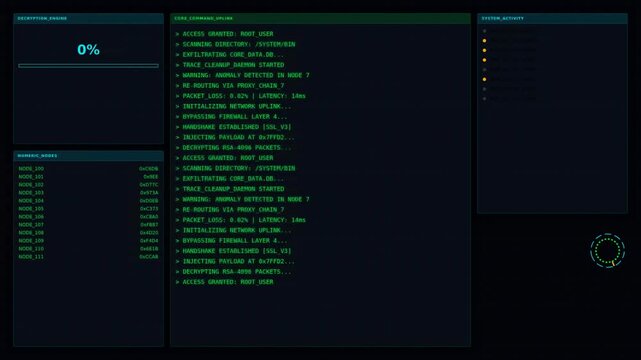The height and width of the screenshot is (360, 641).
Task: Select the NUMERIC_NODES panel header
Action: click(x=88, y=156)
